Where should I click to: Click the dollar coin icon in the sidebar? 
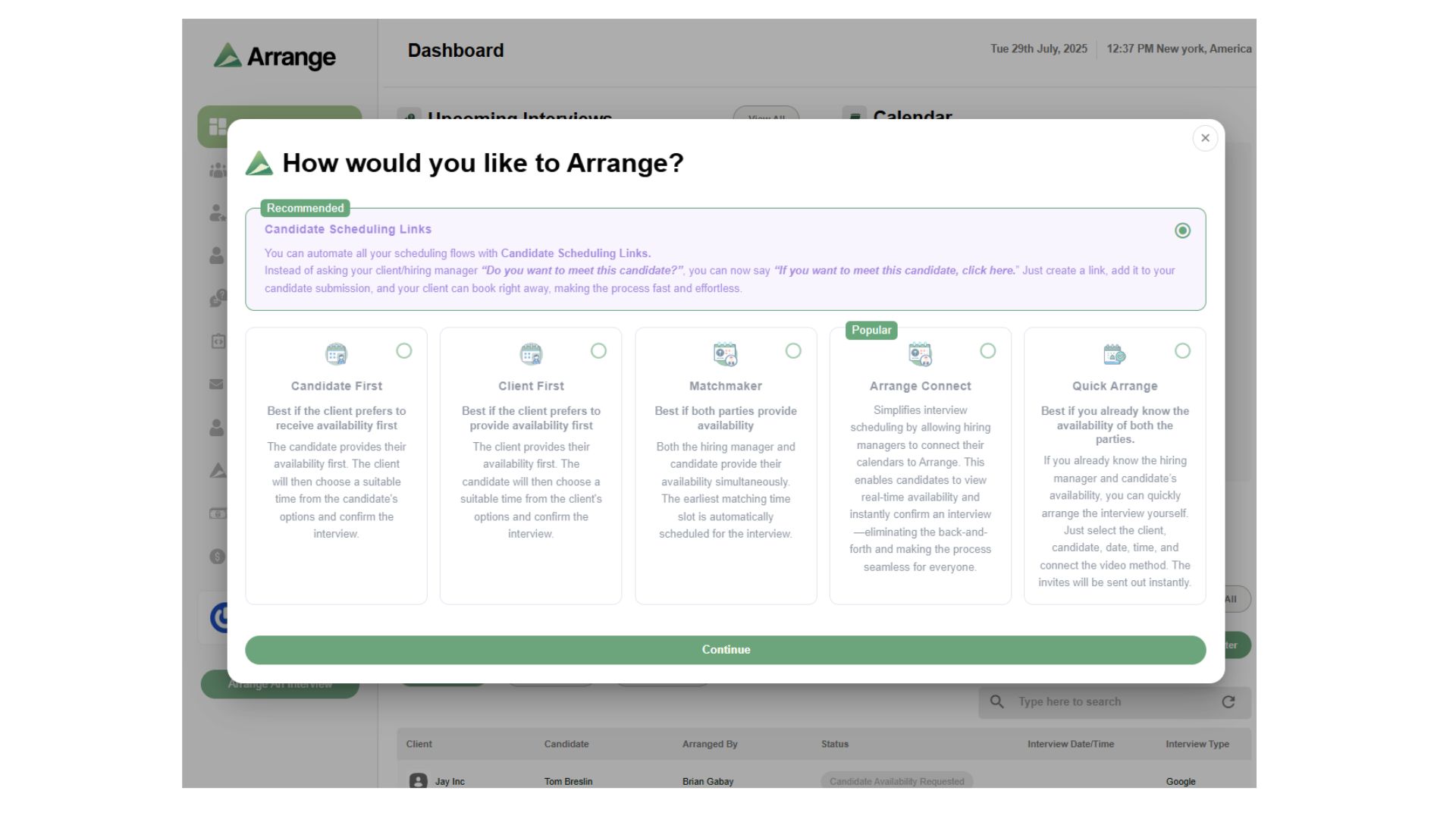pyautogui.click(x=218, y=557)
